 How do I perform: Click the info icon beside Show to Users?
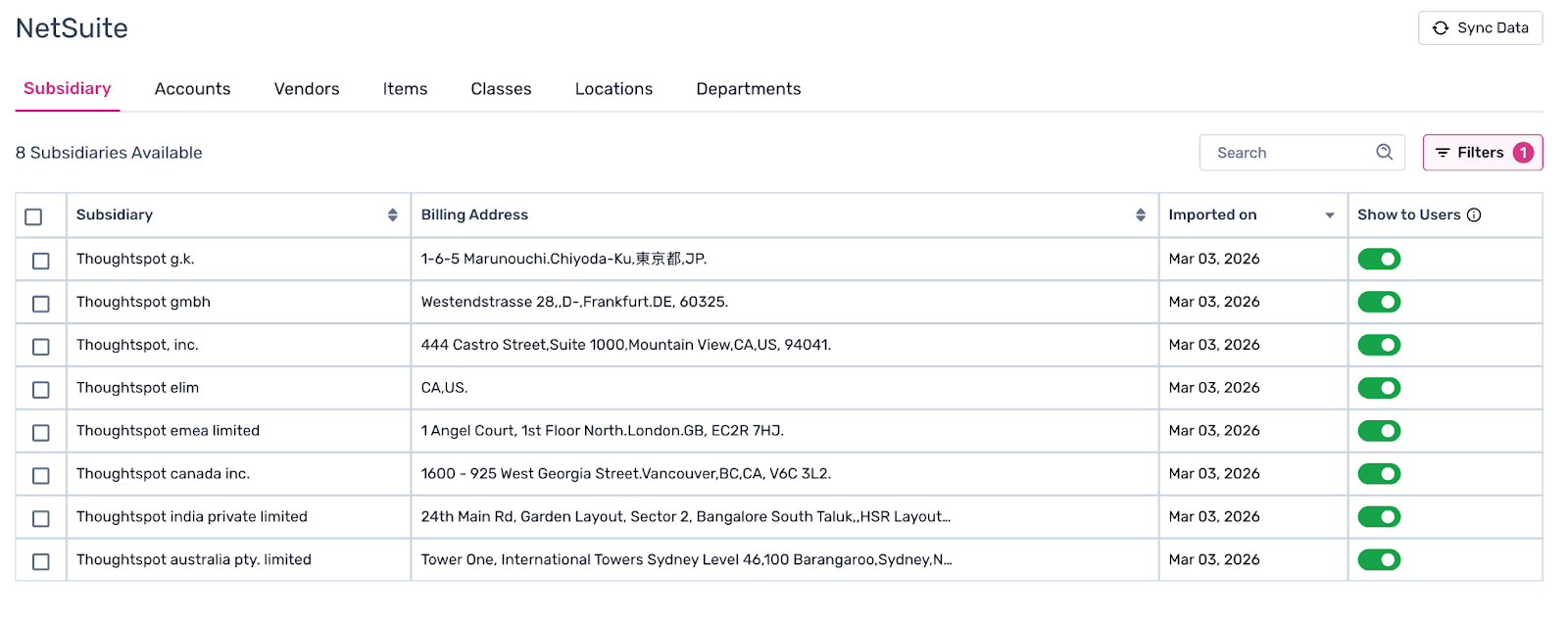coord(1474,215)
